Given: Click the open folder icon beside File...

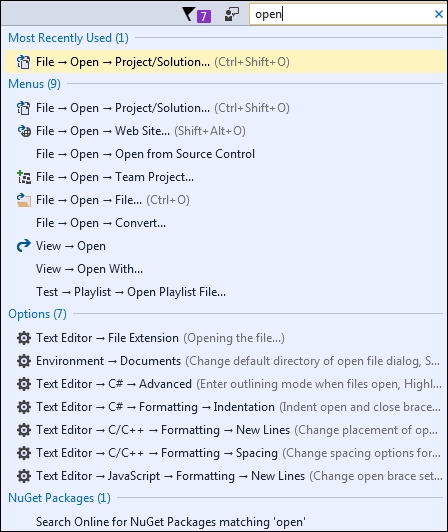Looking at the screenshot, I should click(x=24, y=200).
